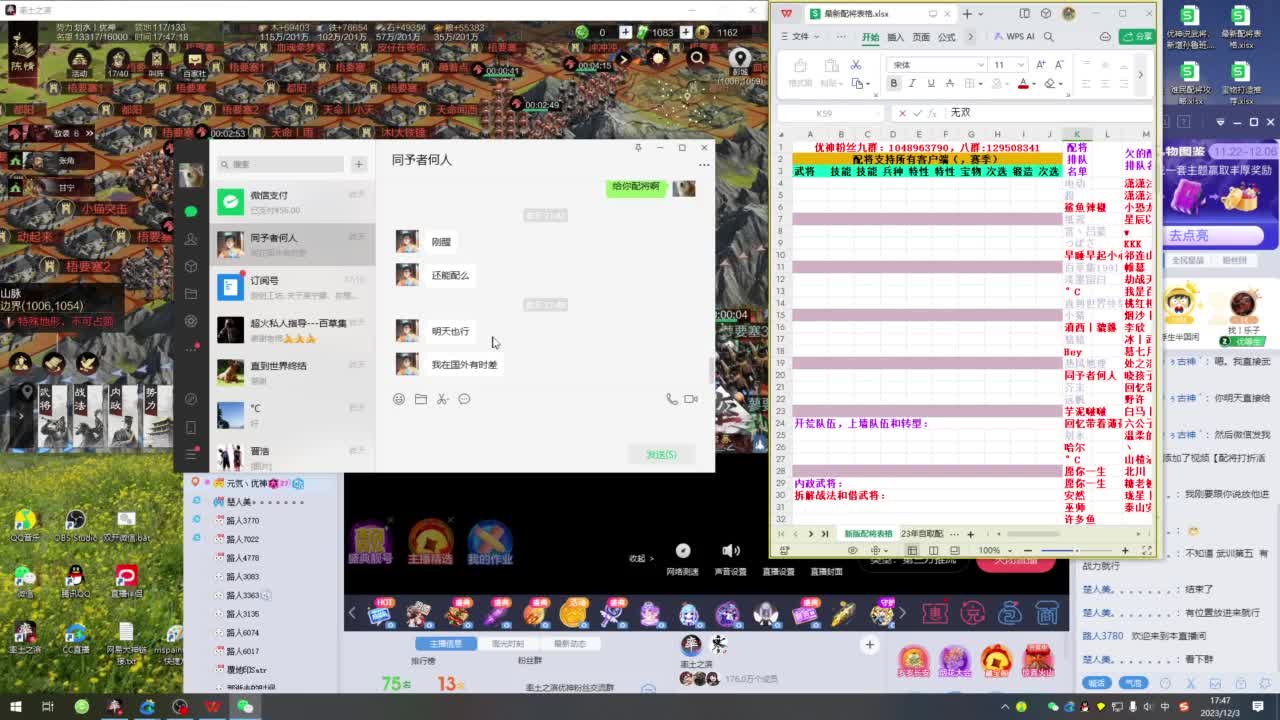Switch to the 页面 ribbon tab
1280x720 pixels.
click(x=921, y=37)
